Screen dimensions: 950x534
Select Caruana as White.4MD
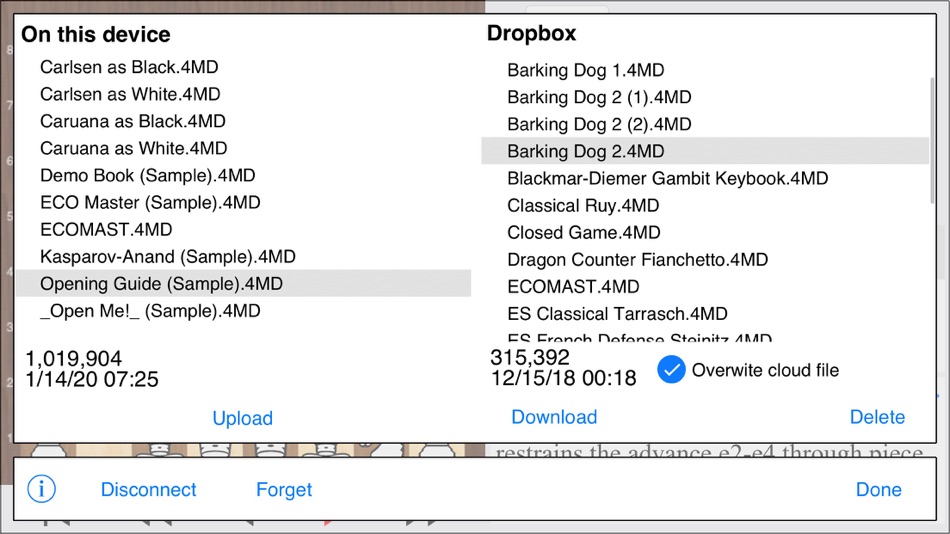(x=244, y=148)
